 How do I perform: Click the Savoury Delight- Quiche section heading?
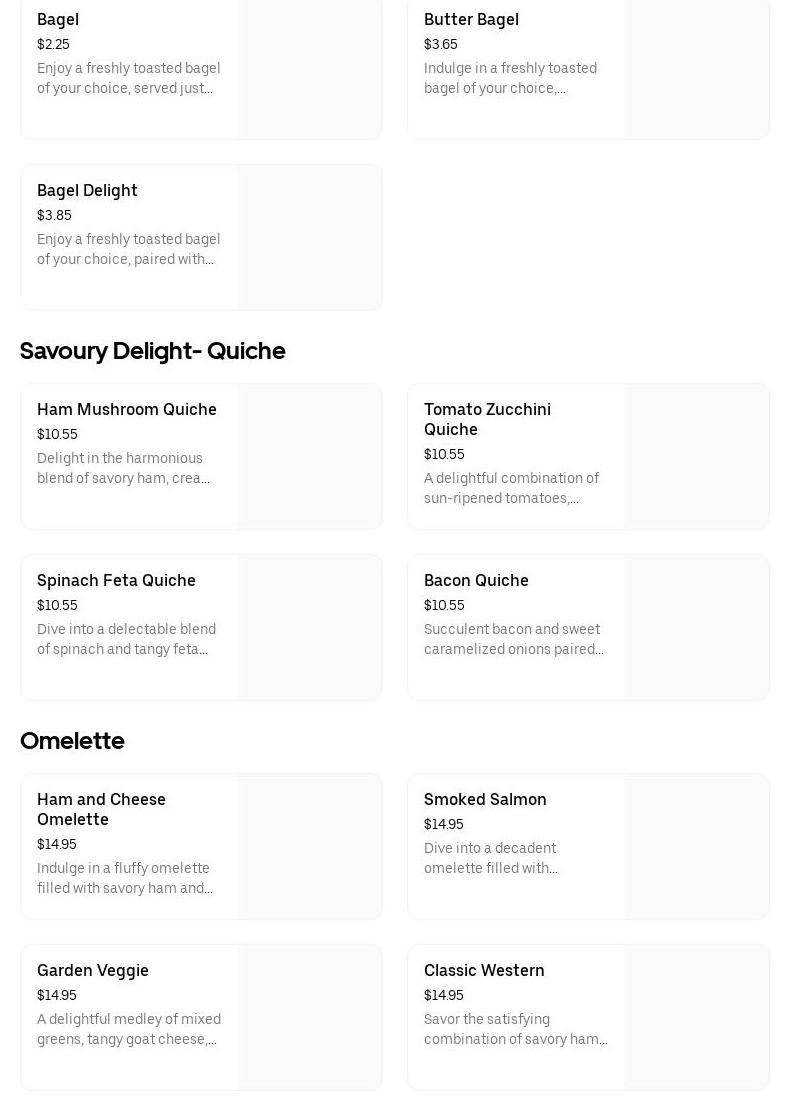click(x=153, y=351)
